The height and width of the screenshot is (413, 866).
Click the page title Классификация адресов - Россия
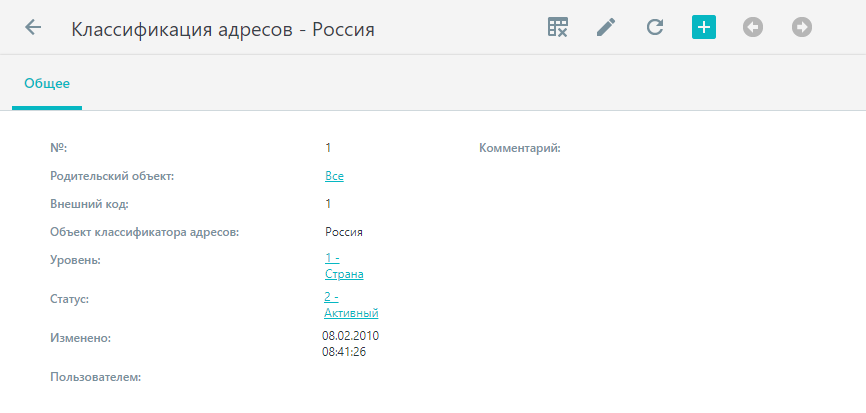point(223,29)
